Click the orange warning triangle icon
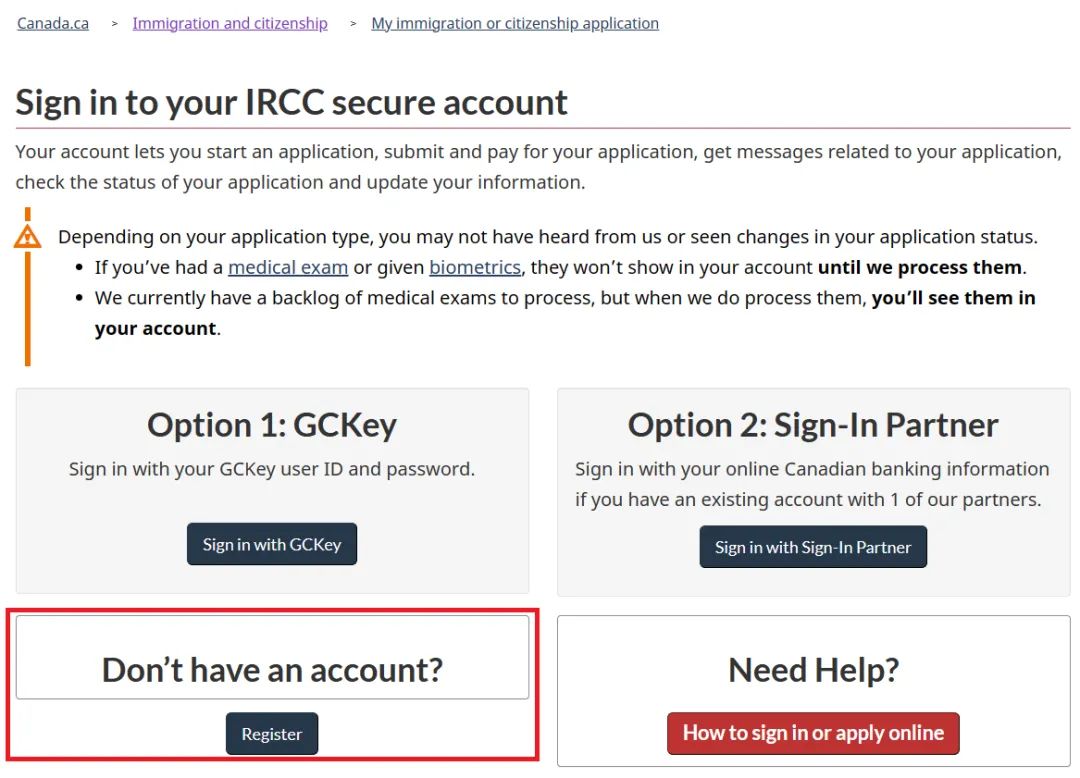 coord(28,237)
